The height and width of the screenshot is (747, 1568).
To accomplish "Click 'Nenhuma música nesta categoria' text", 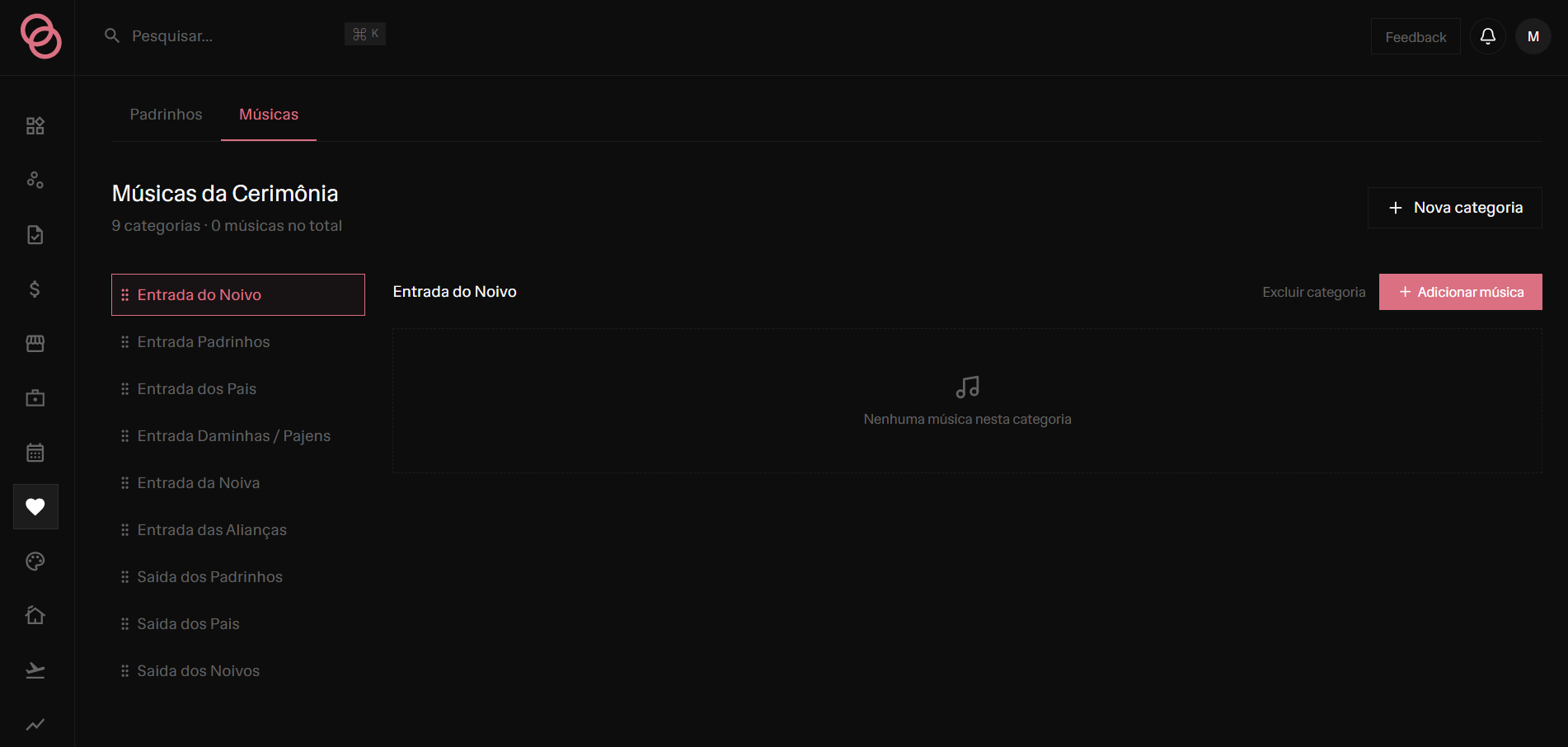I will [967, 419].
